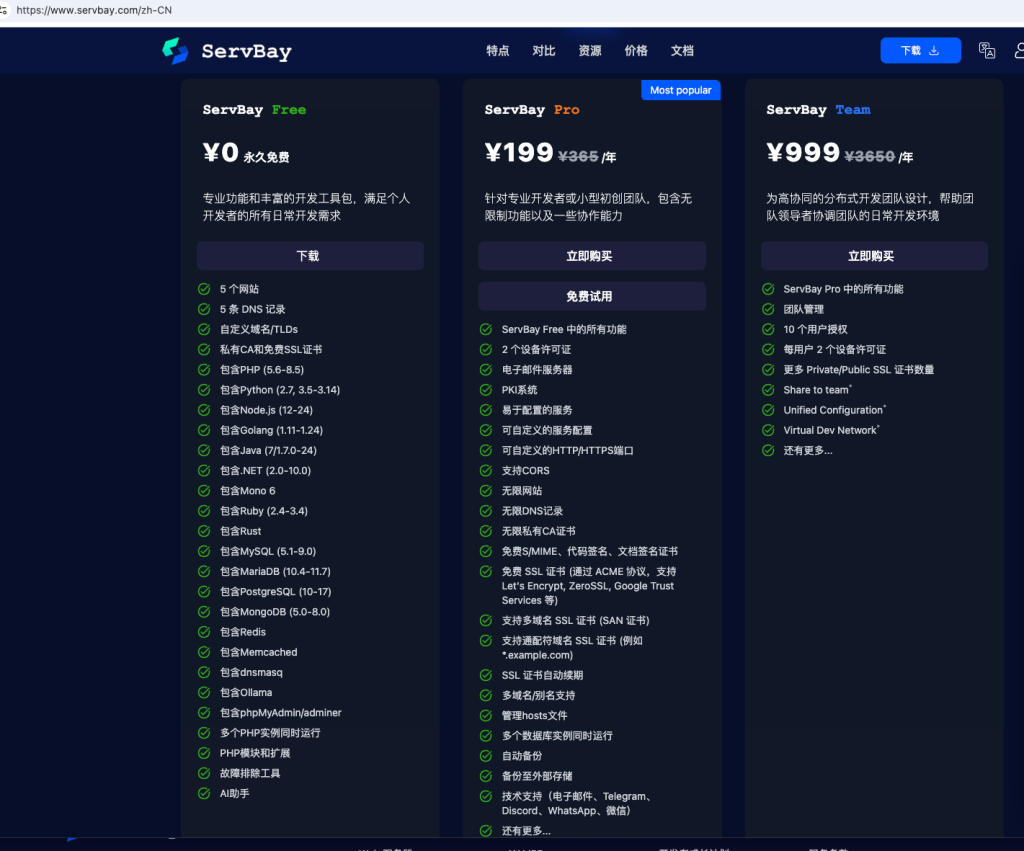Click 立即购买 in the ServBay Team card
Viewport: 1024px width, 851px height.
click(x=874, y=256)
